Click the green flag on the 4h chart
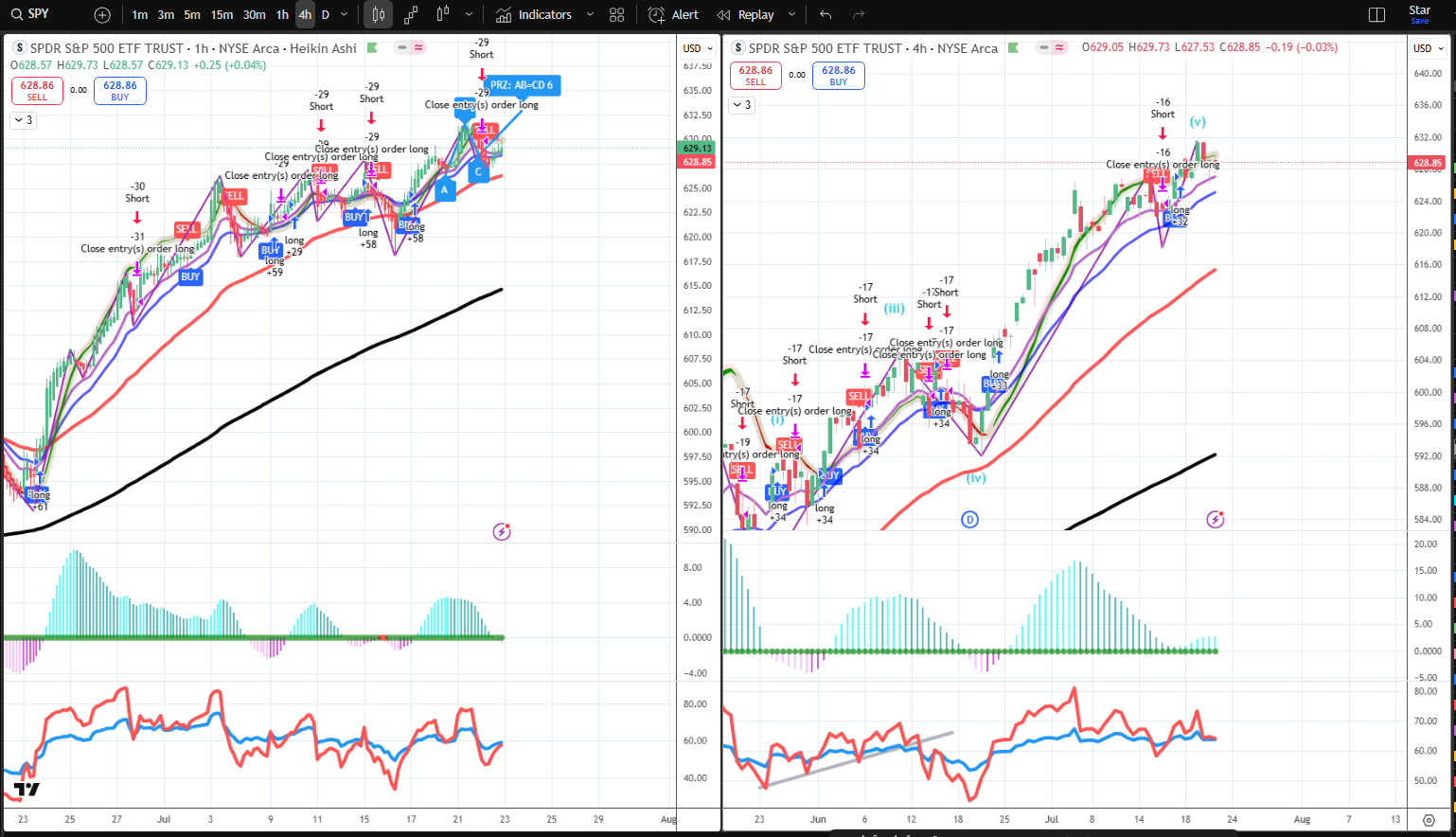The height and width of the screenshot is (837, 1456). (x=1013, y=47)
